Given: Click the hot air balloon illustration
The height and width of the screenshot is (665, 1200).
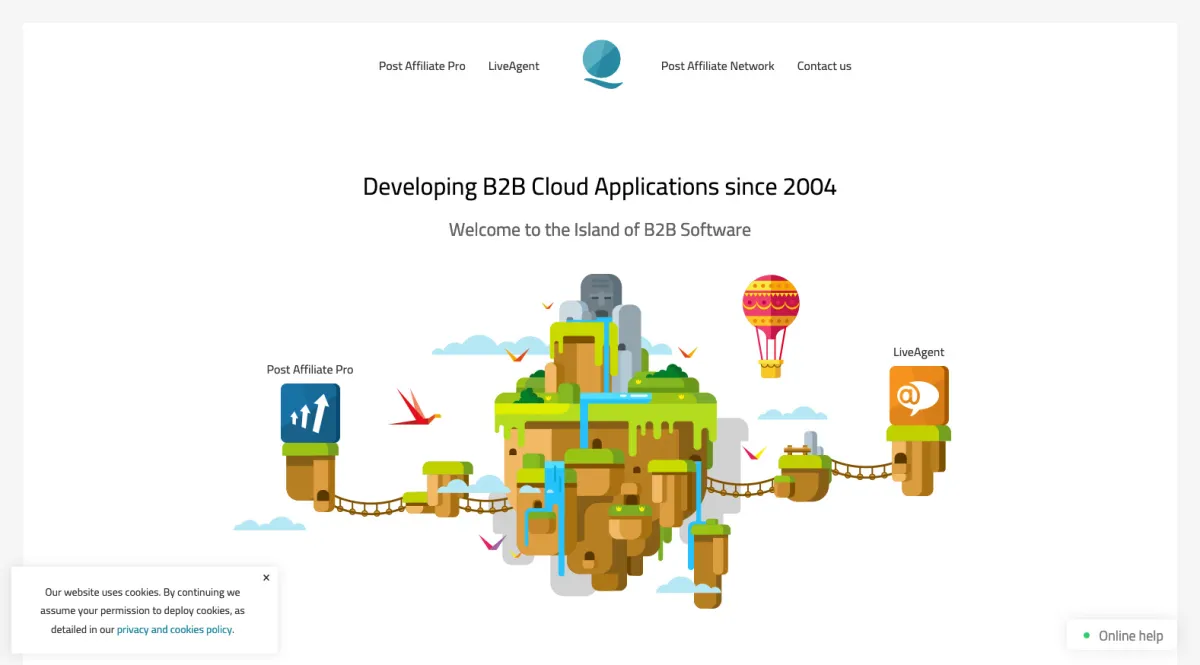Looking at the screenshot, I should [770, 326].
